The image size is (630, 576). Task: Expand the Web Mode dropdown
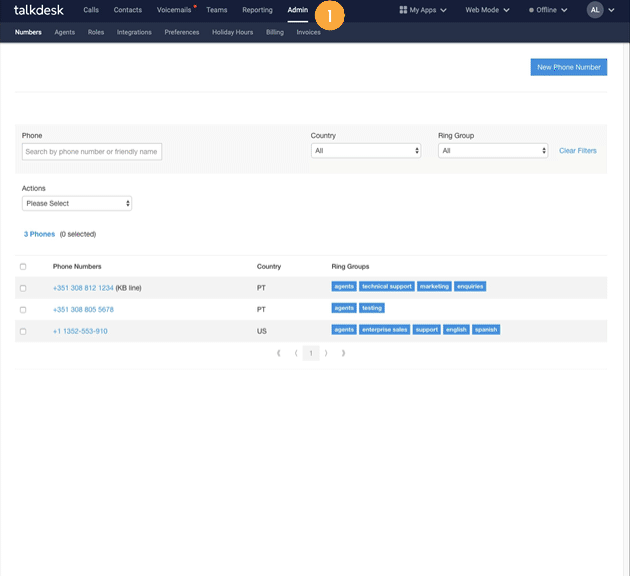click(487, 10)
